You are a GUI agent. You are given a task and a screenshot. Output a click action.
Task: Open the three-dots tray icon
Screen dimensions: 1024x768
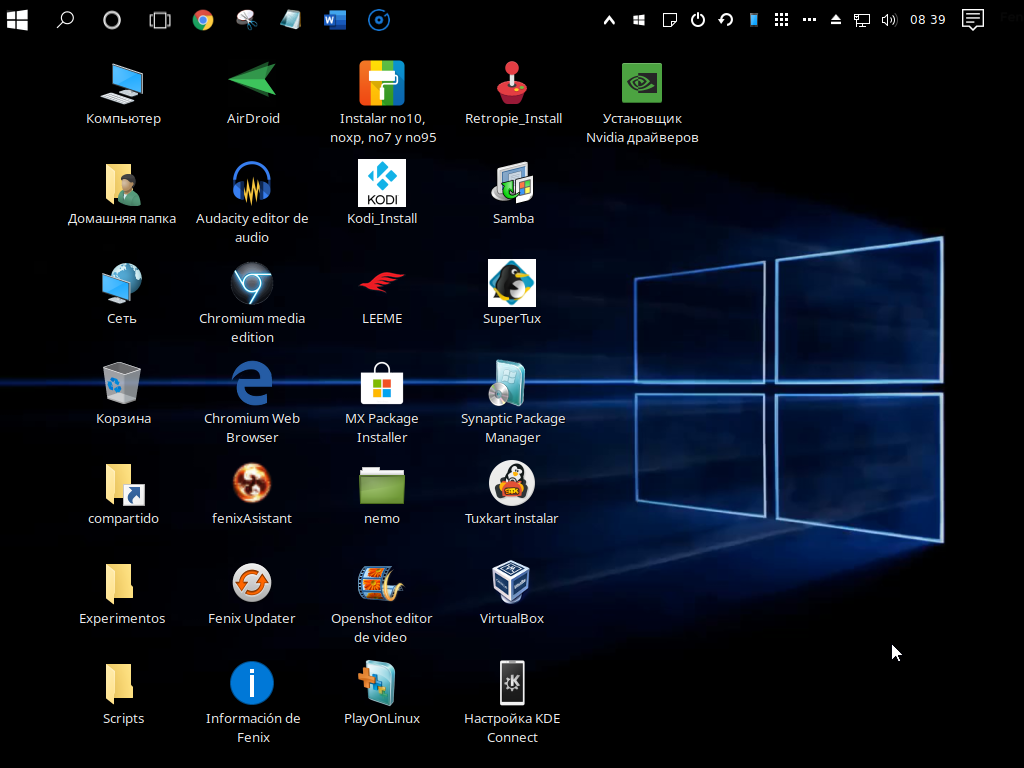809,20
